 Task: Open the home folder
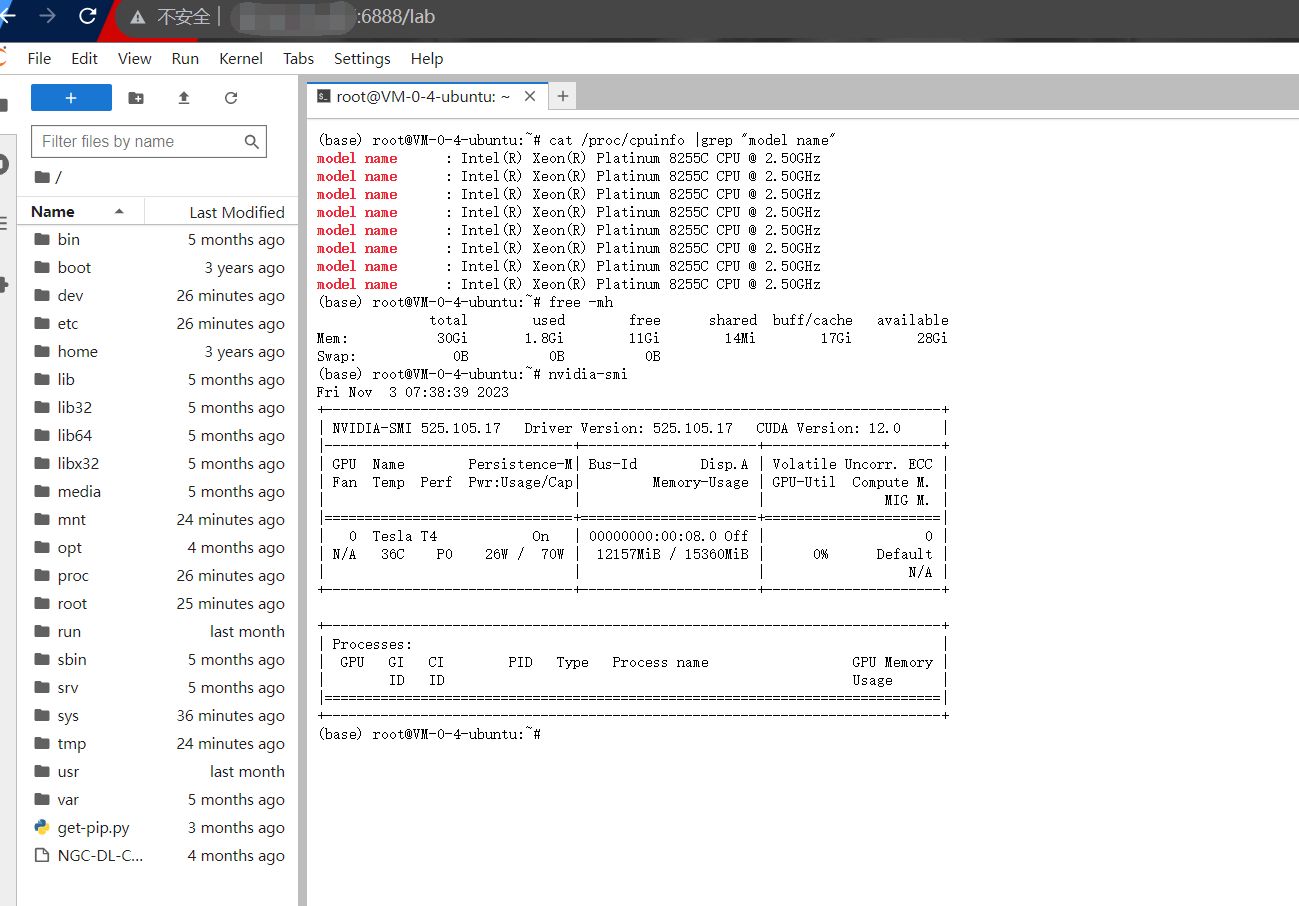pyautogui.click(x=77, y=351)
